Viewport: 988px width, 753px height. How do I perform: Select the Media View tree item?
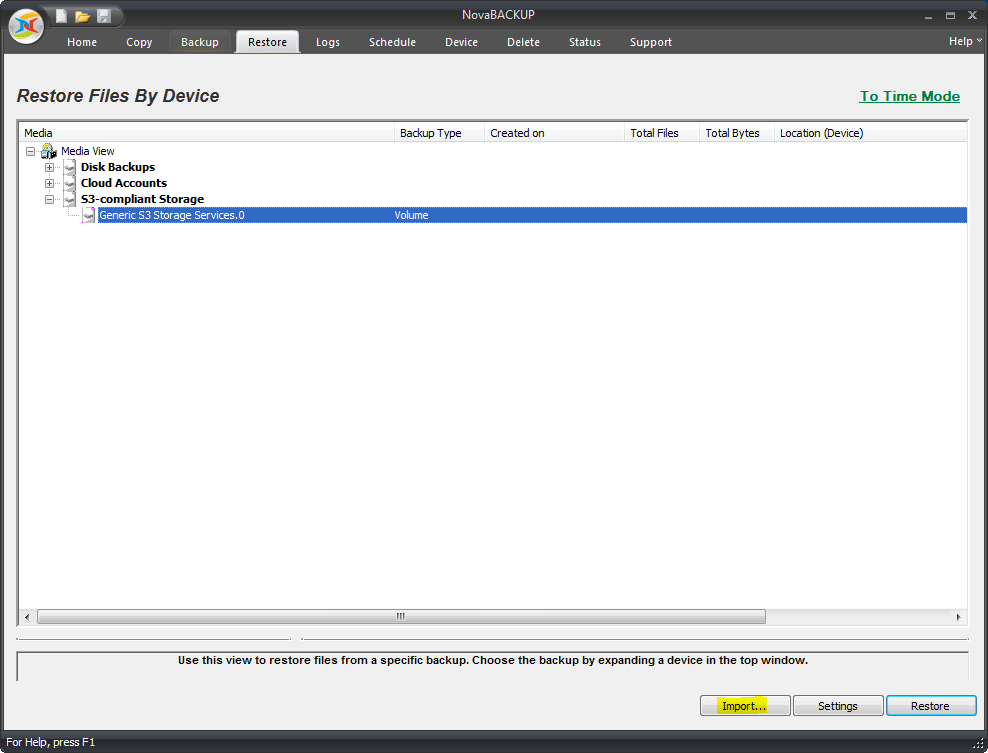(x=88, y=151)
